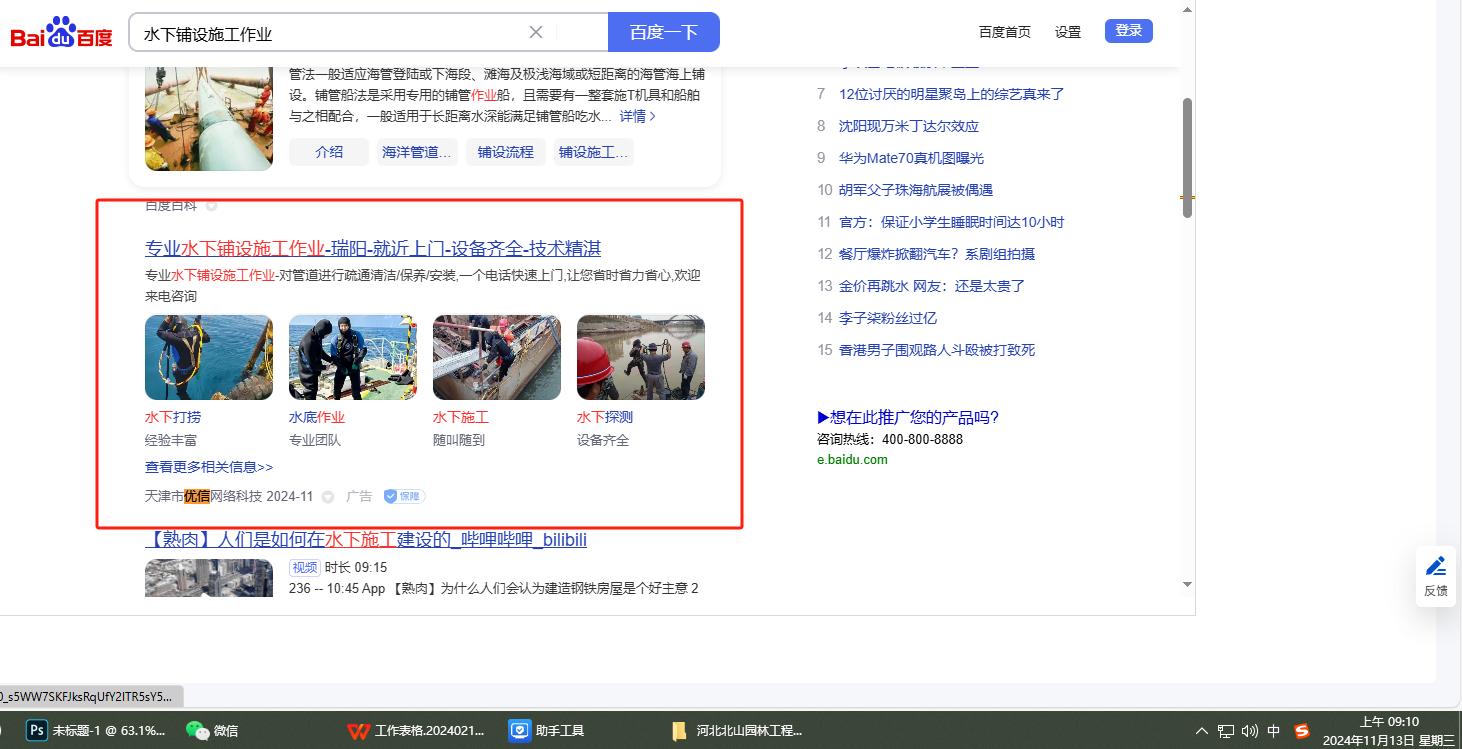Click the 登录 login button
Screen dimensions: 1462x749
pos(1128,31)
